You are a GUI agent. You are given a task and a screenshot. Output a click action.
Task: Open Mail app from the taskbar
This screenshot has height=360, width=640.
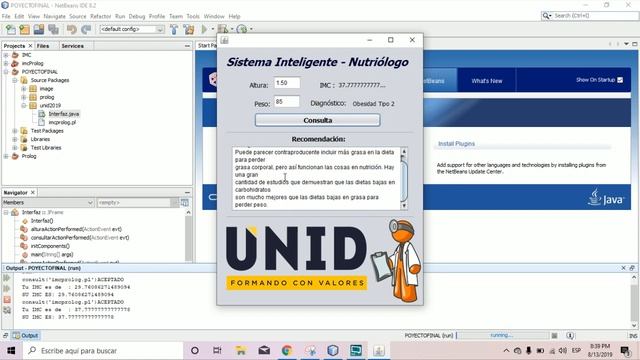point(264,351)
